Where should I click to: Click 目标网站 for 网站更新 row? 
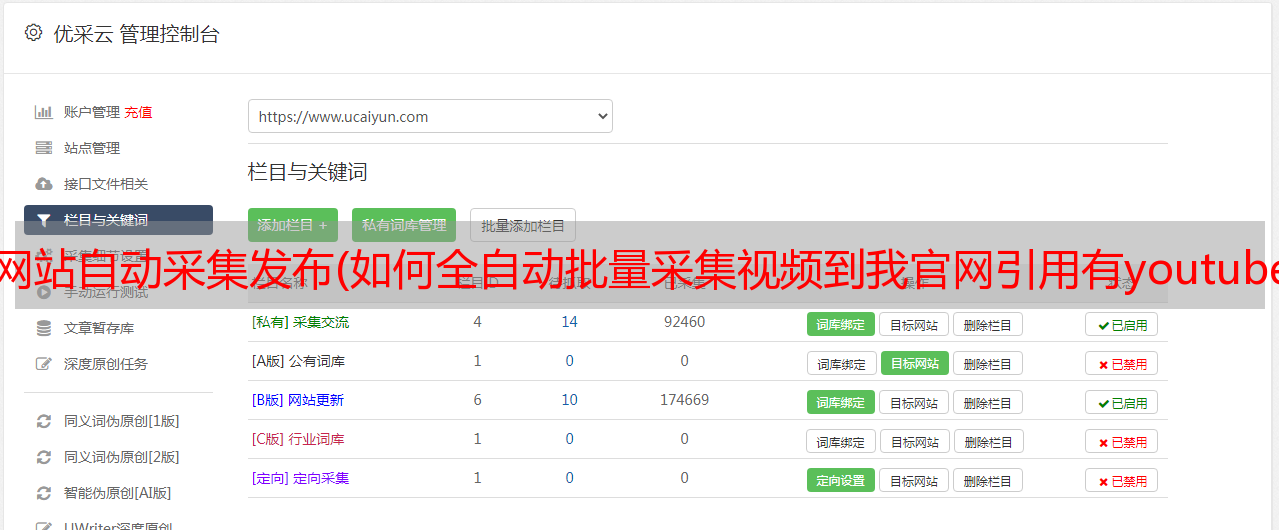pyautogui.click(x=914, y=402)
